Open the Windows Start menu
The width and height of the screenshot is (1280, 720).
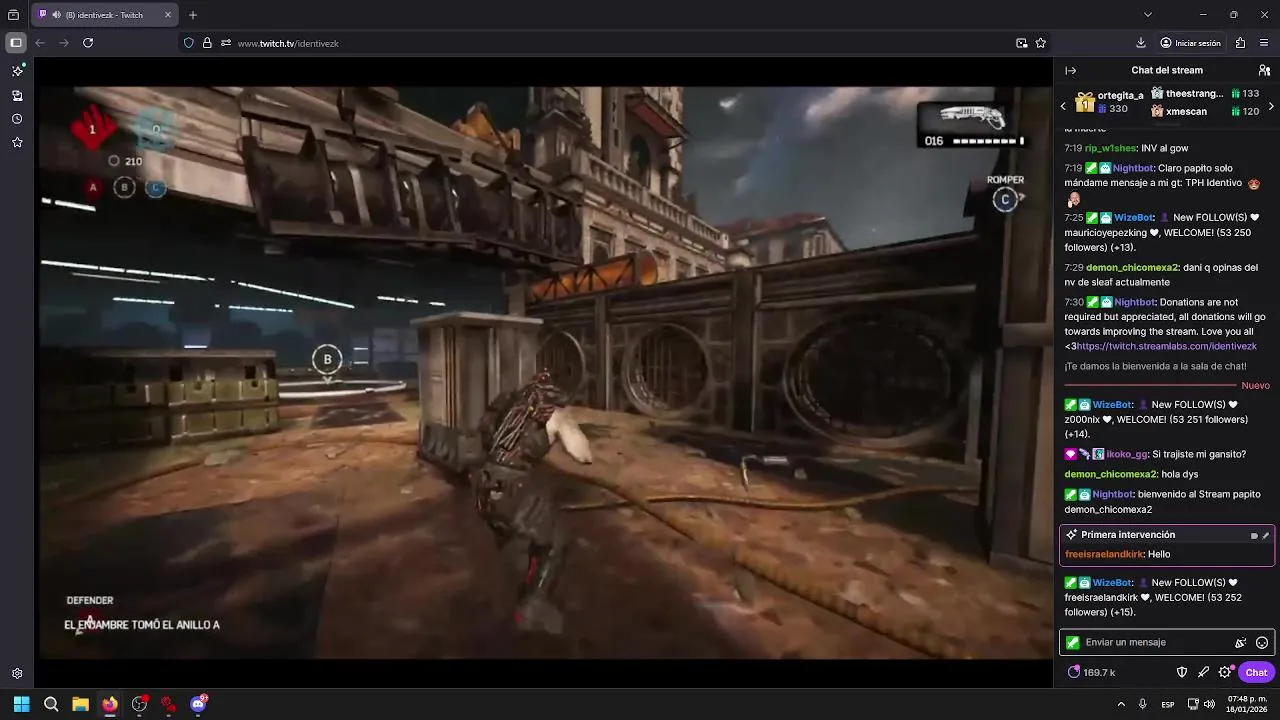point(21,704)
